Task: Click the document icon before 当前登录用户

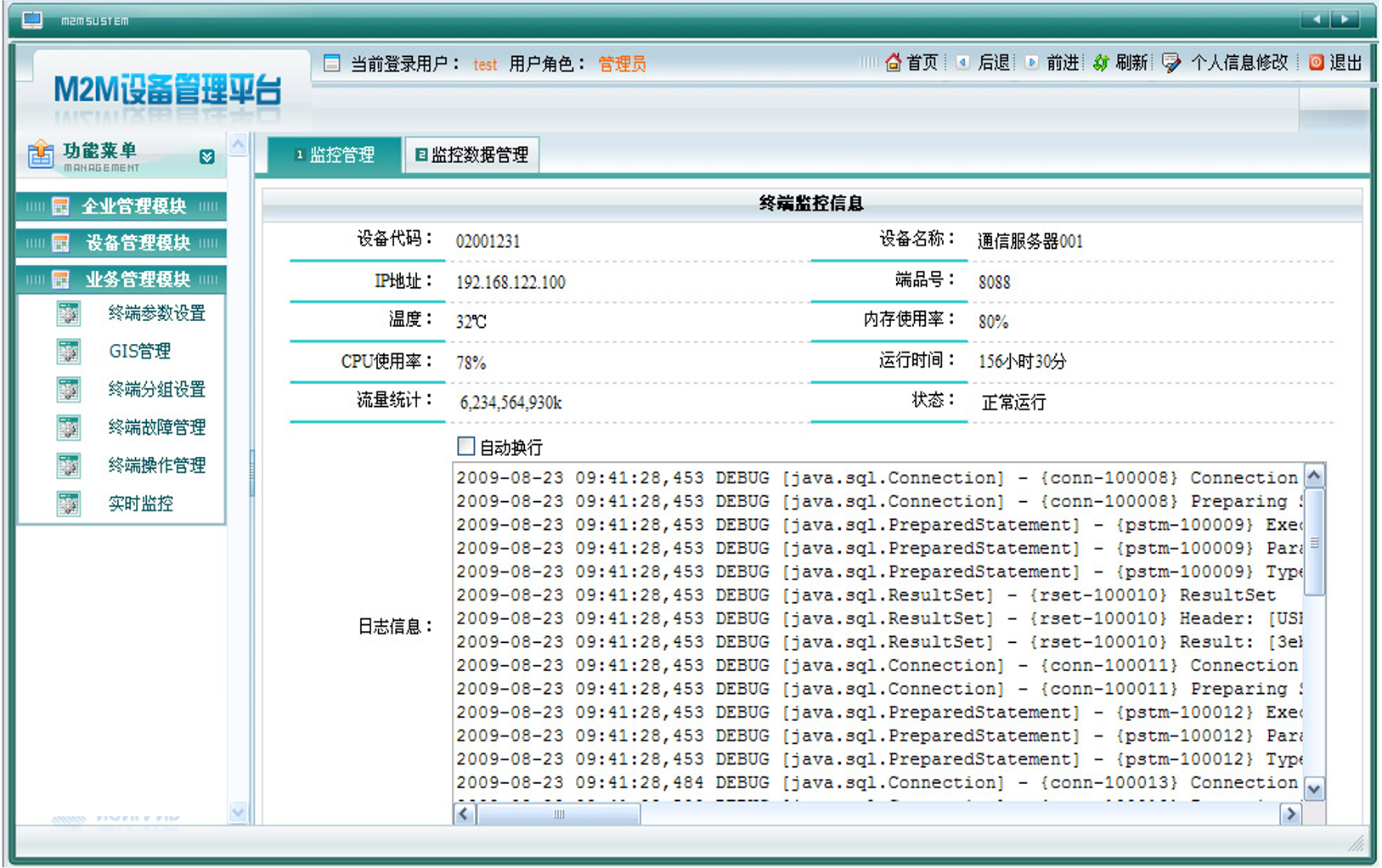Action: (x=332, y=63)
